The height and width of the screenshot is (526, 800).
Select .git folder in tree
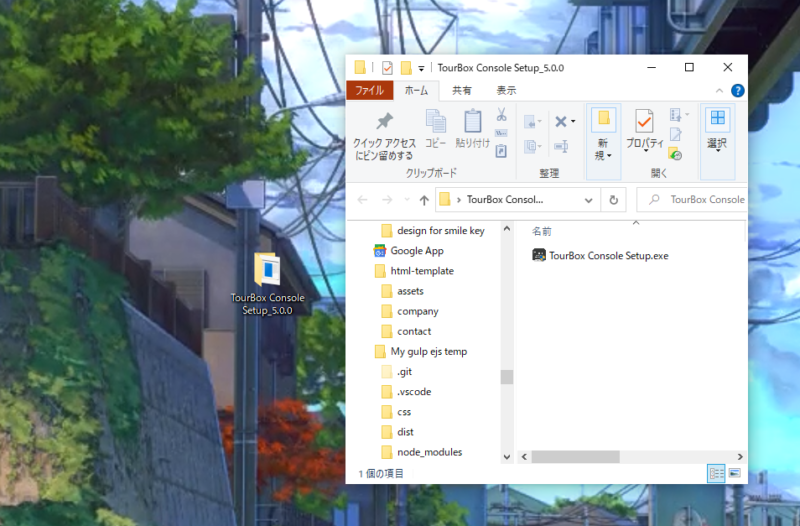pos(397,371)
